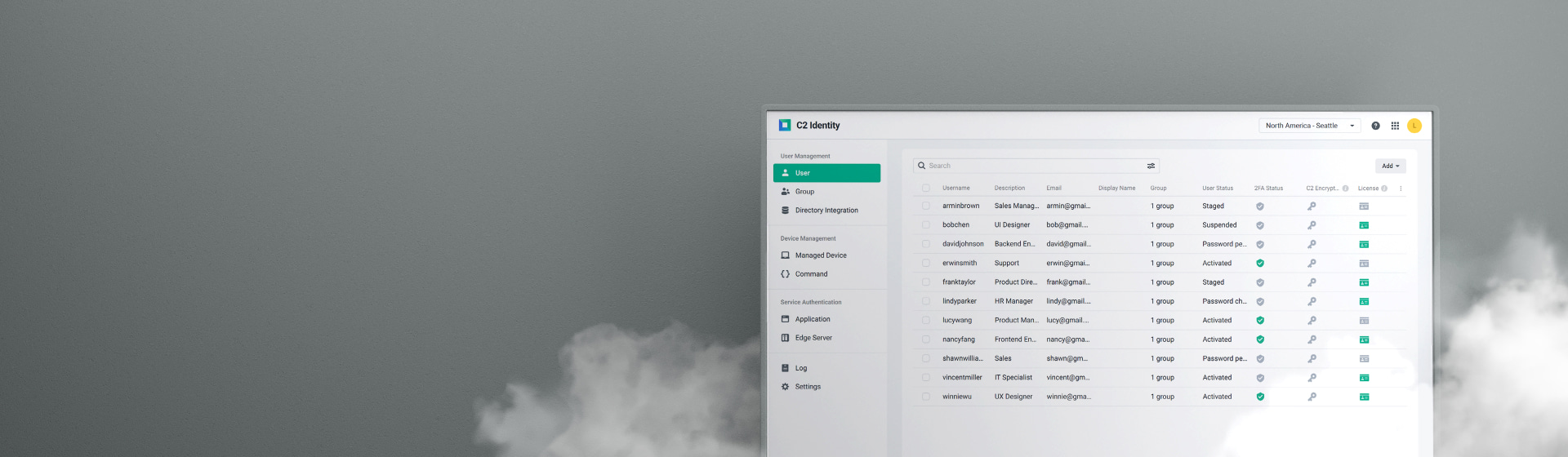Viewport: 1568px width, 457px height.
Task: Click info icon beside License header
Action: click(x=1384, y=189)
